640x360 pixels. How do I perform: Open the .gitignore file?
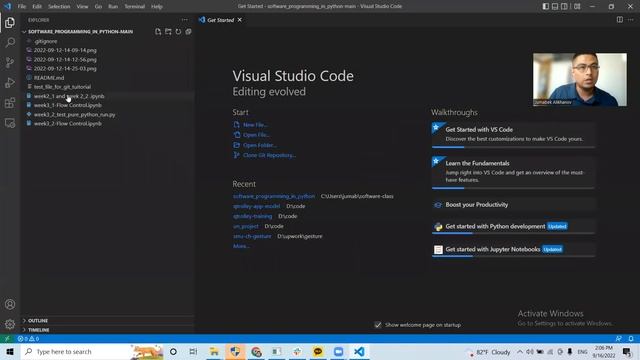click(x=46, y=41)
